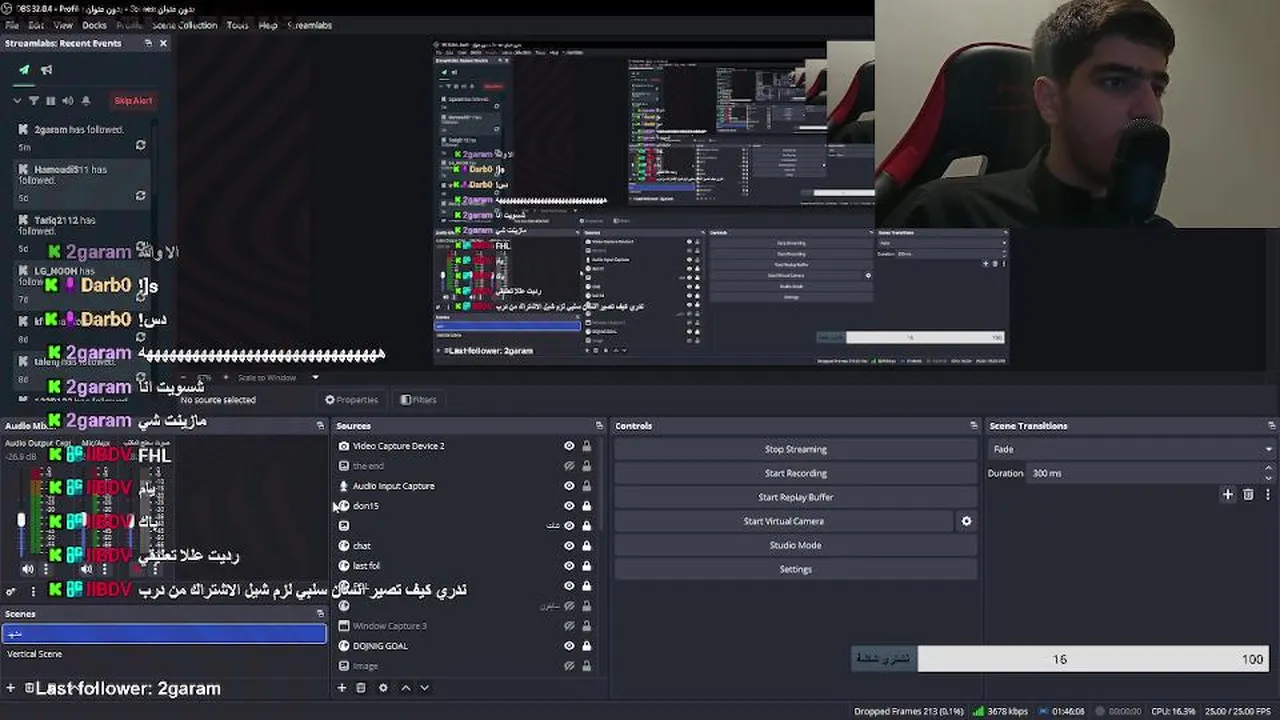Screen dimensions: 1280x720
Task: Select the Vertical Scene
Action: [164, 654]
